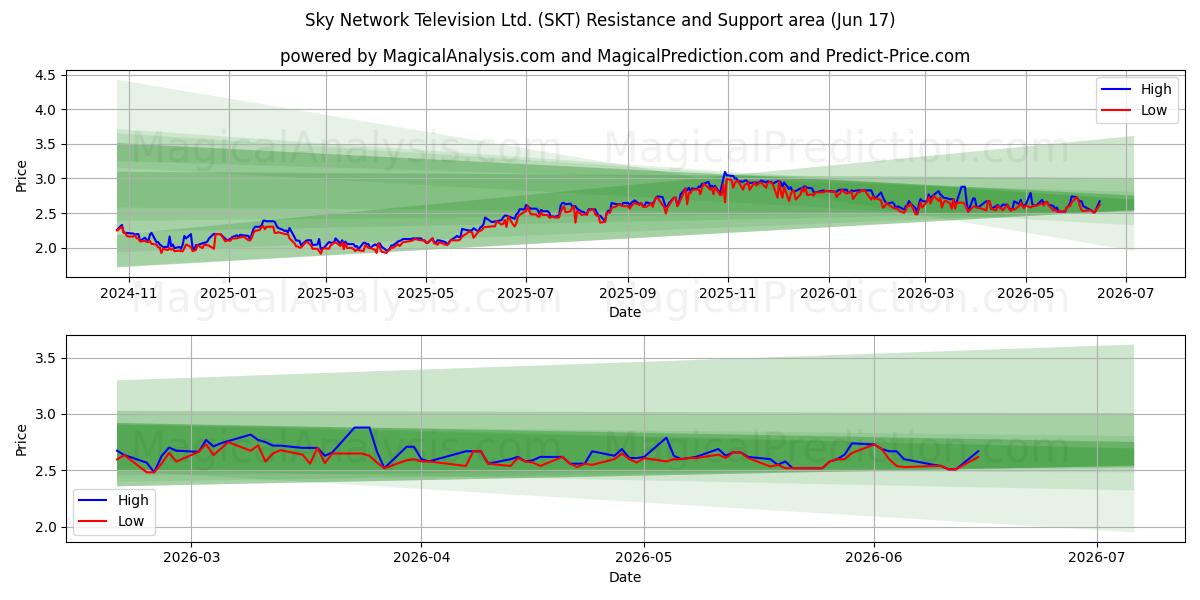The width and height of the screenshot is (1200, 600).
Task: Click the High line peak near 2026-03 end on bottom chart
Action: point(362,428)
